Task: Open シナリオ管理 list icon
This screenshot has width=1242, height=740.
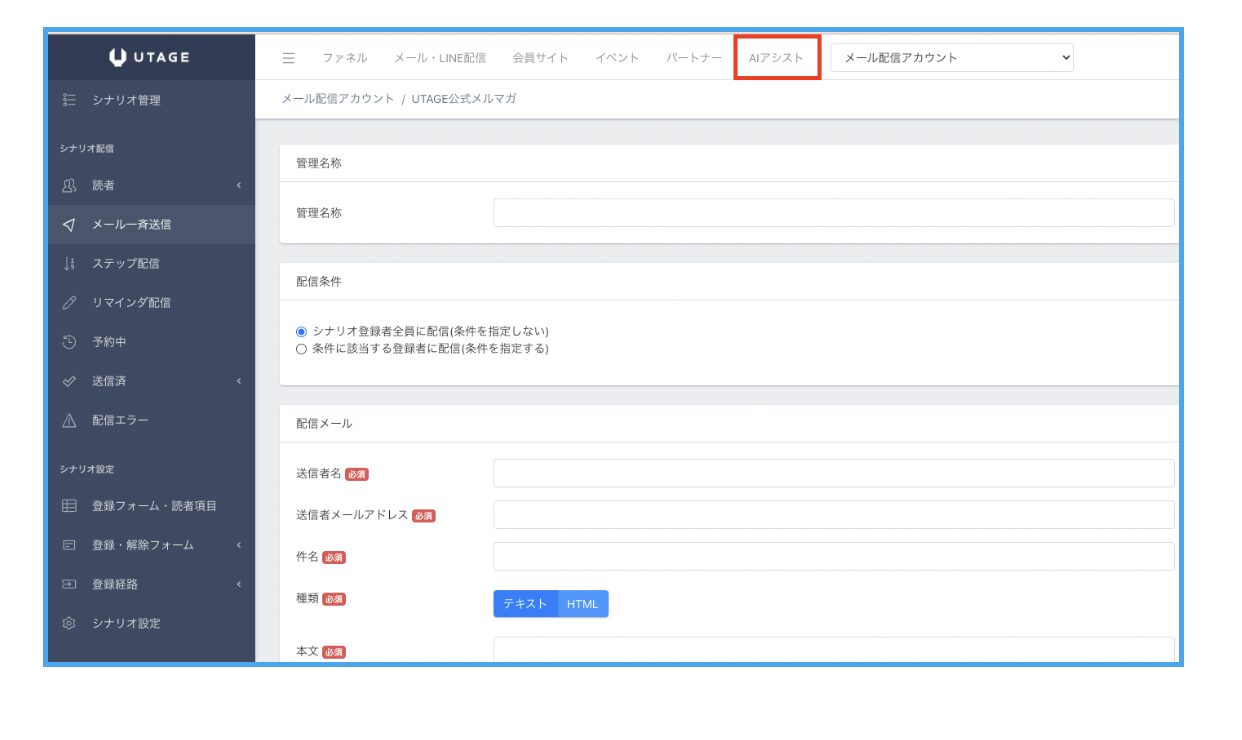Action: pos(69,100)
